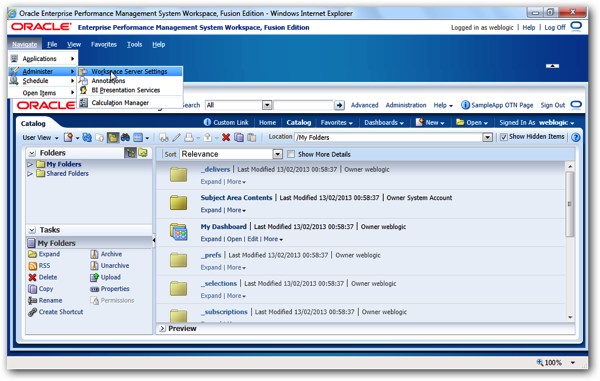Click the Print icon in catalog toolbar
The image size is (600, 381).
coord(189,137)
